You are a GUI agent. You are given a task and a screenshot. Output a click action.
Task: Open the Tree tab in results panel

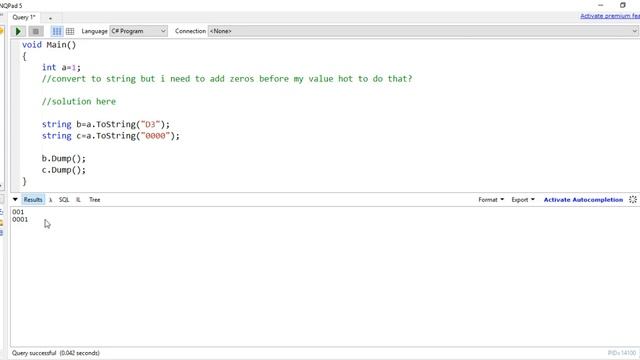coord(95,200)
